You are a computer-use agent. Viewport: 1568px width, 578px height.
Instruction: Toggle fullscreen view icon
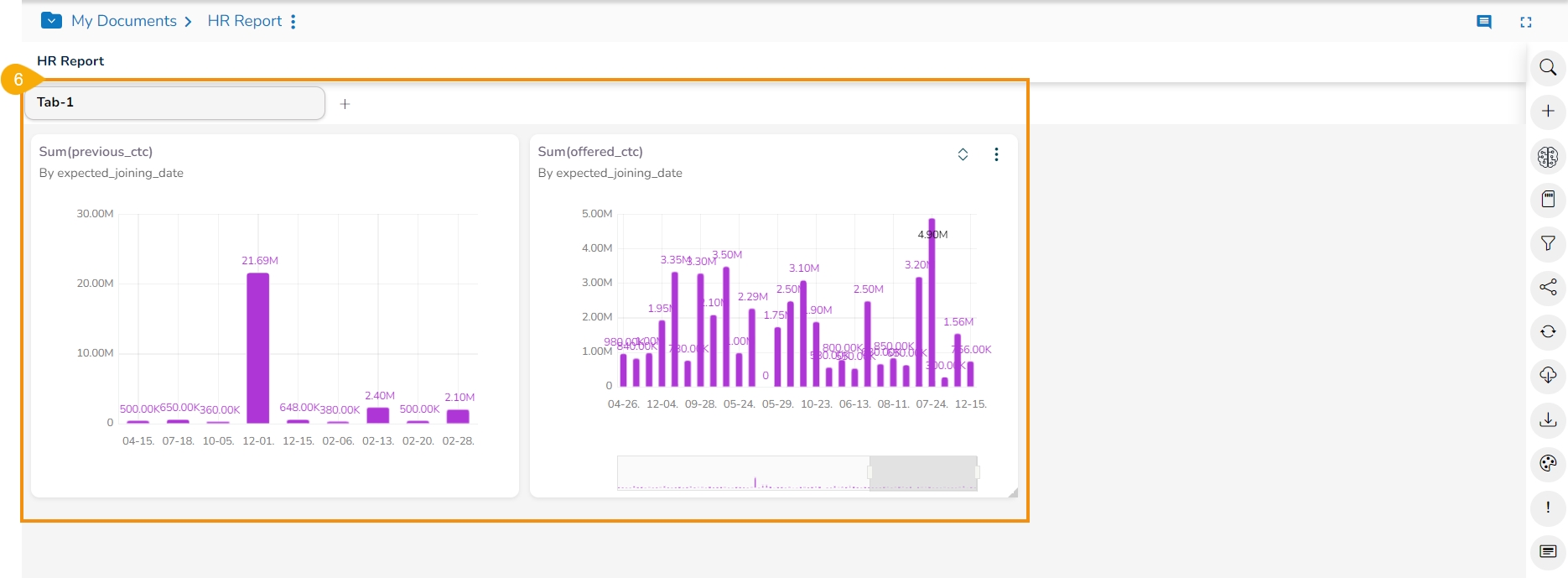point(1526,22)
